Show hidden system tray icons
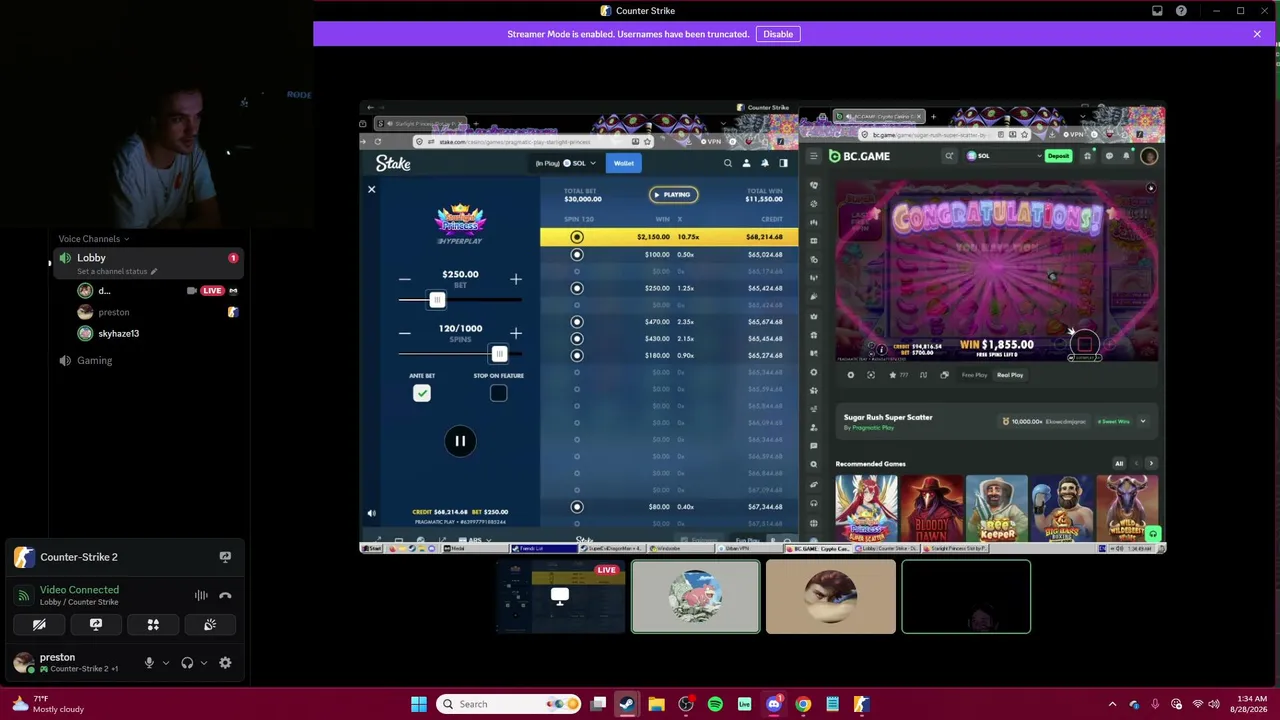The height and width of the screenshot is (720, 1280). [x=1112, y=704]
